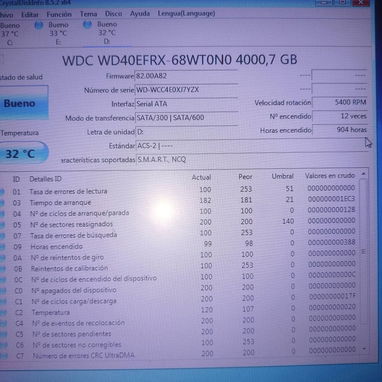The width and height of the screenshot is (382, 382).
Task: Open the Editar menu
Action: [x=29, y=15]
